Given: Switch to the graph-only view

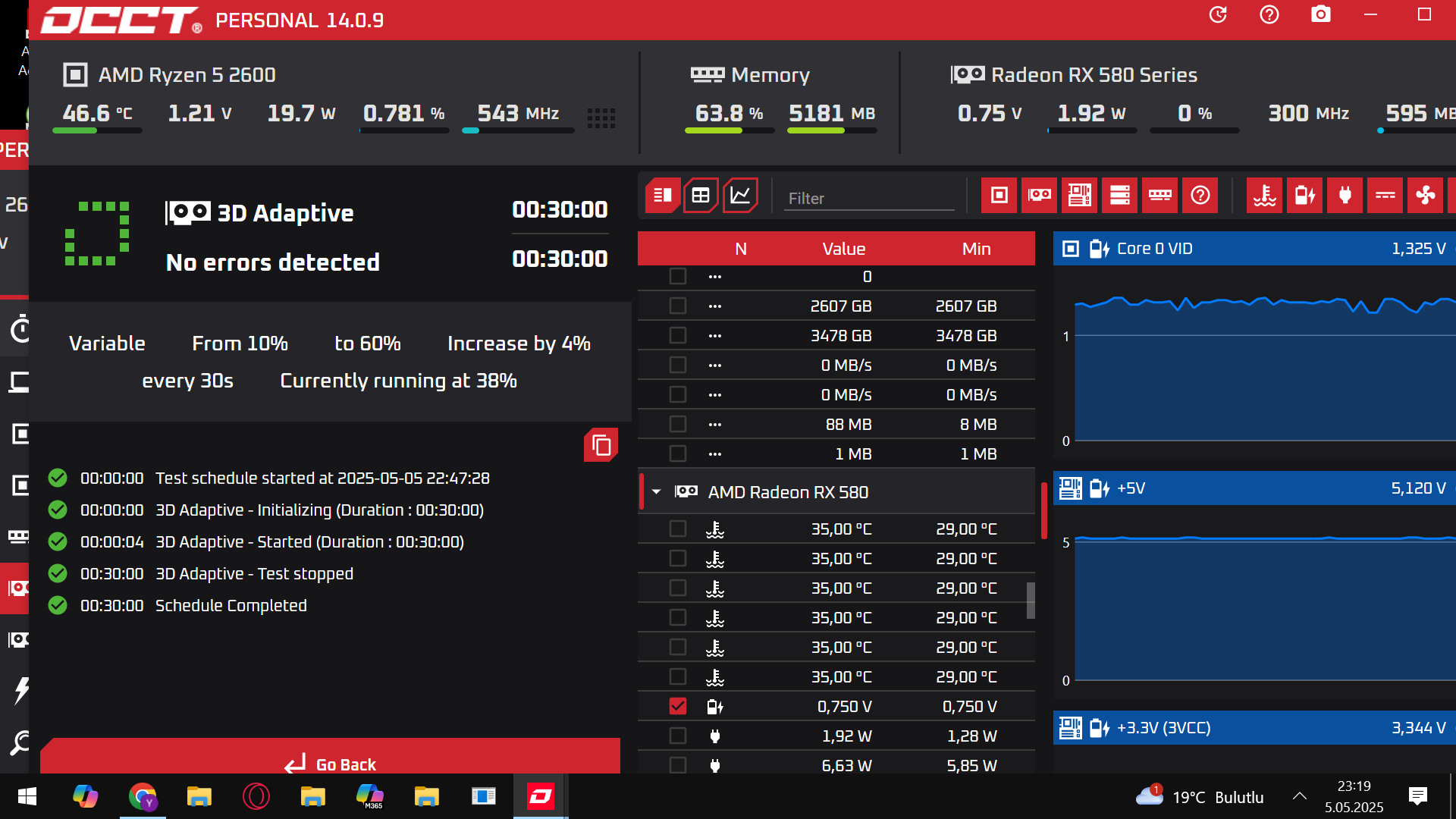Looking at the screenshot, I should [740, 196].
